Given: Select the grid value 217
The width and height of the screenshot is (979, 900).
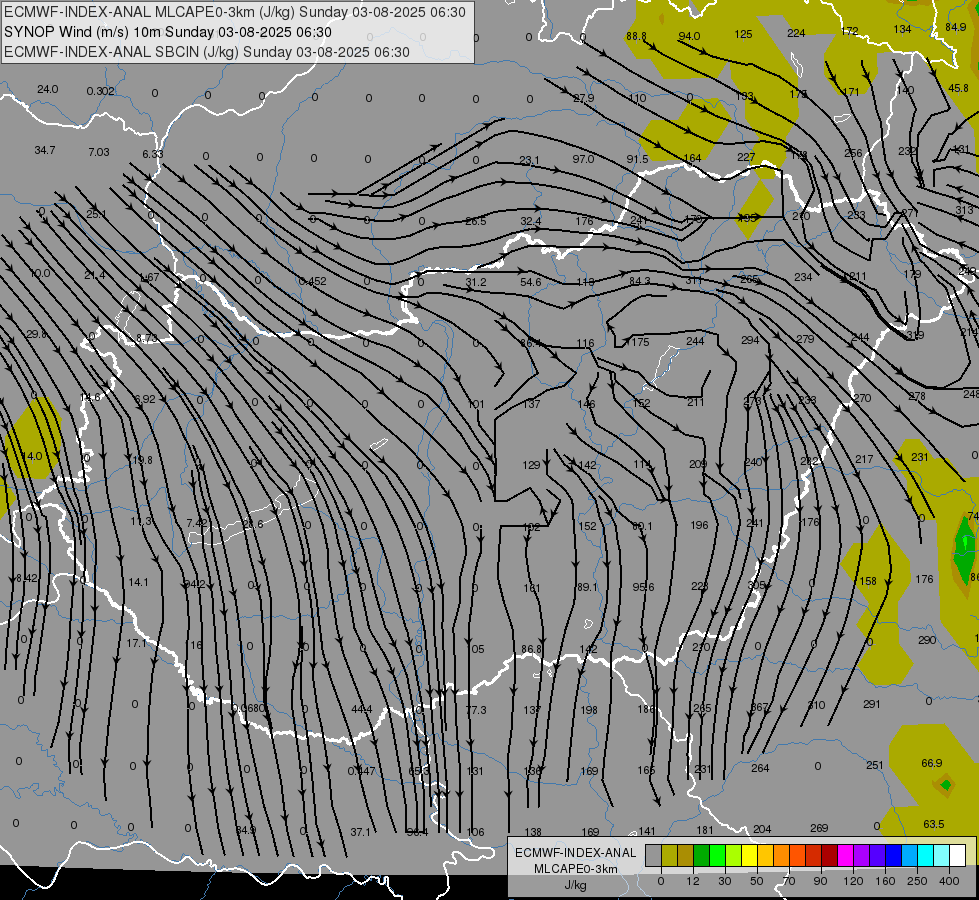Looking at the screenshot, I should 864,459.
